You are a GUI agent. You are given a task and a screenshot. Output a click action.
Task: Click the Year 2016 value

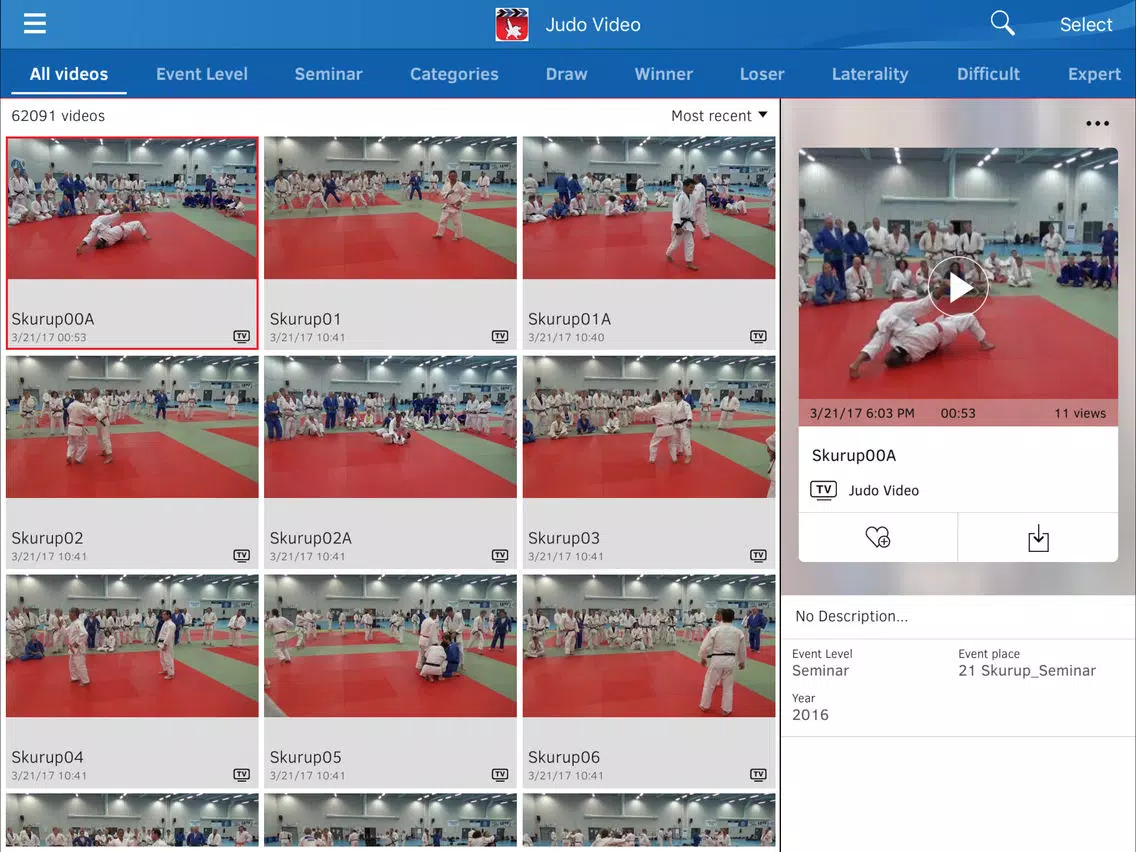click(810, 715)
